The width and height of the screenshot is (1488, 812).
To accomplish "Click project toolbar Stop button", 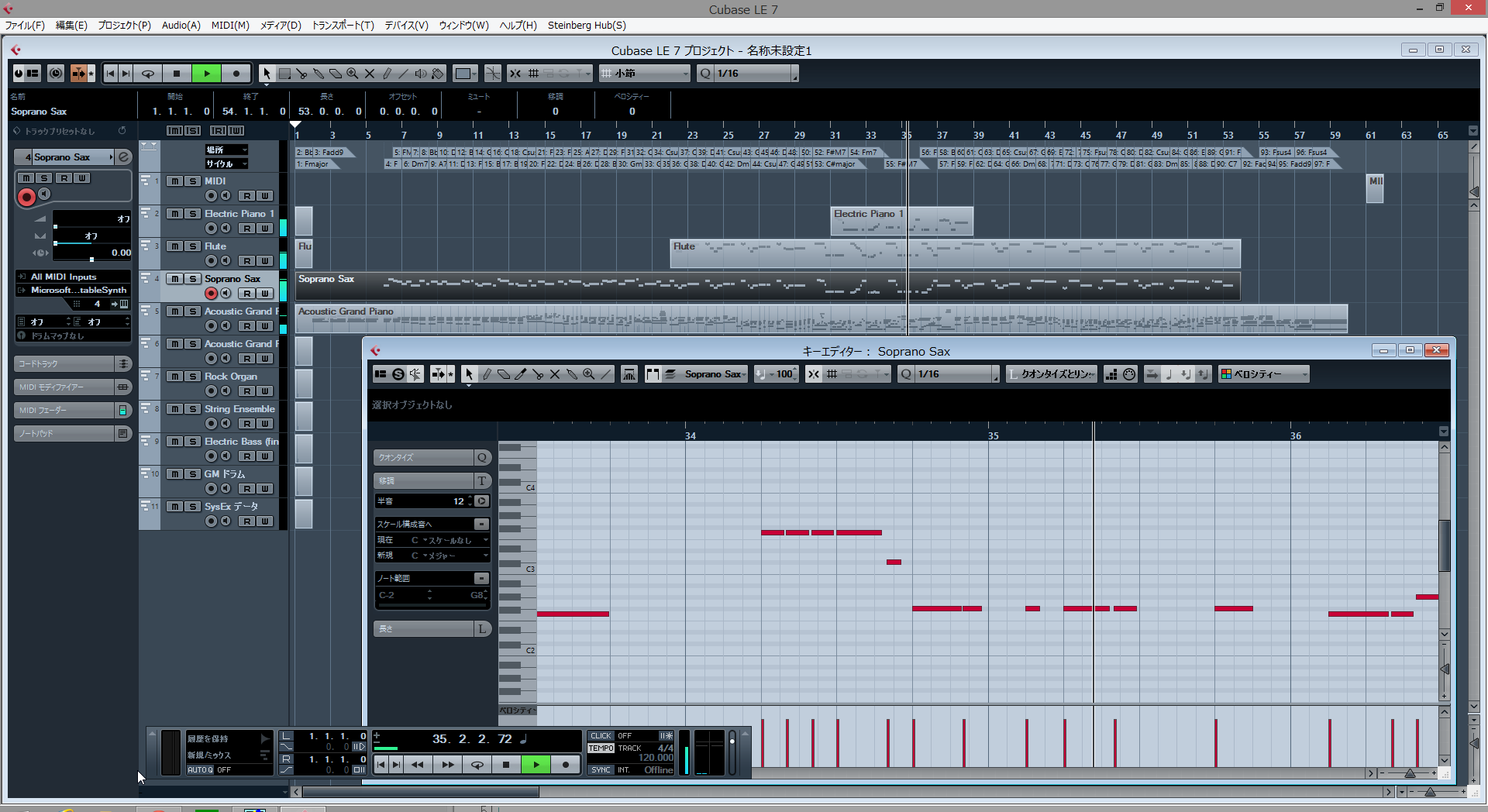I will 177,74.
